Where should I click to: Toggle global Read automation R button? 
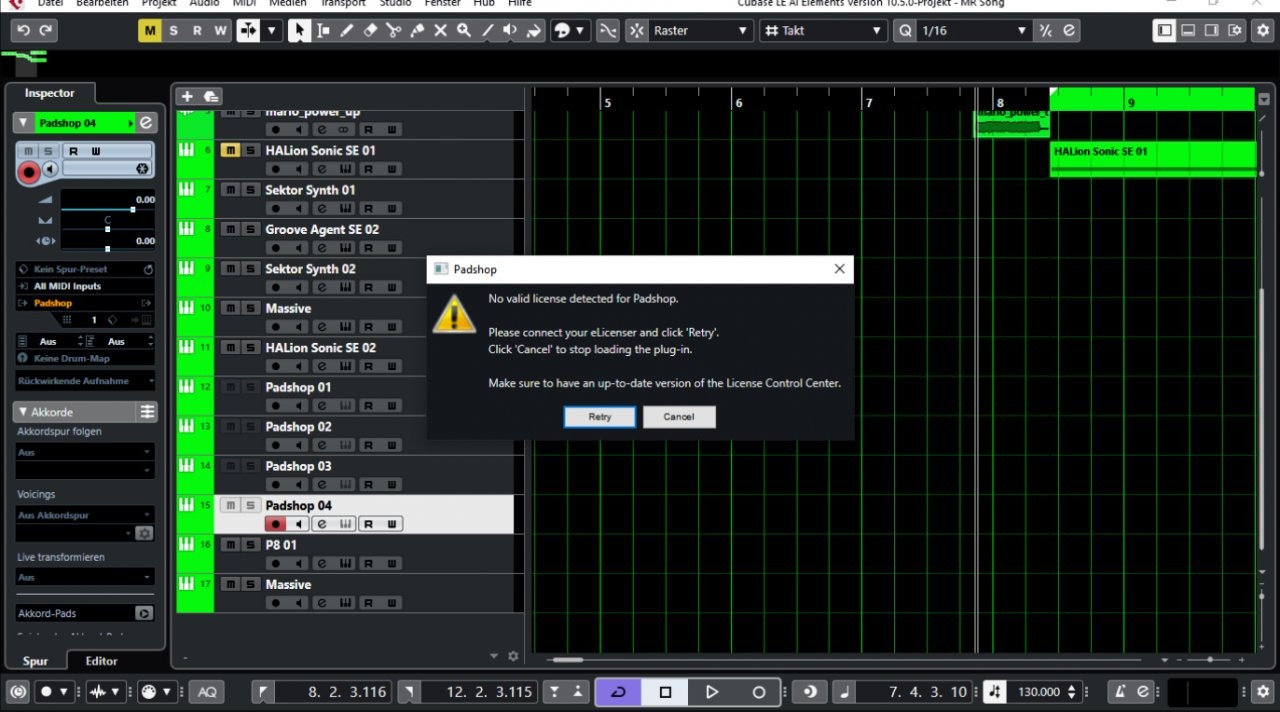pos(197,31)
